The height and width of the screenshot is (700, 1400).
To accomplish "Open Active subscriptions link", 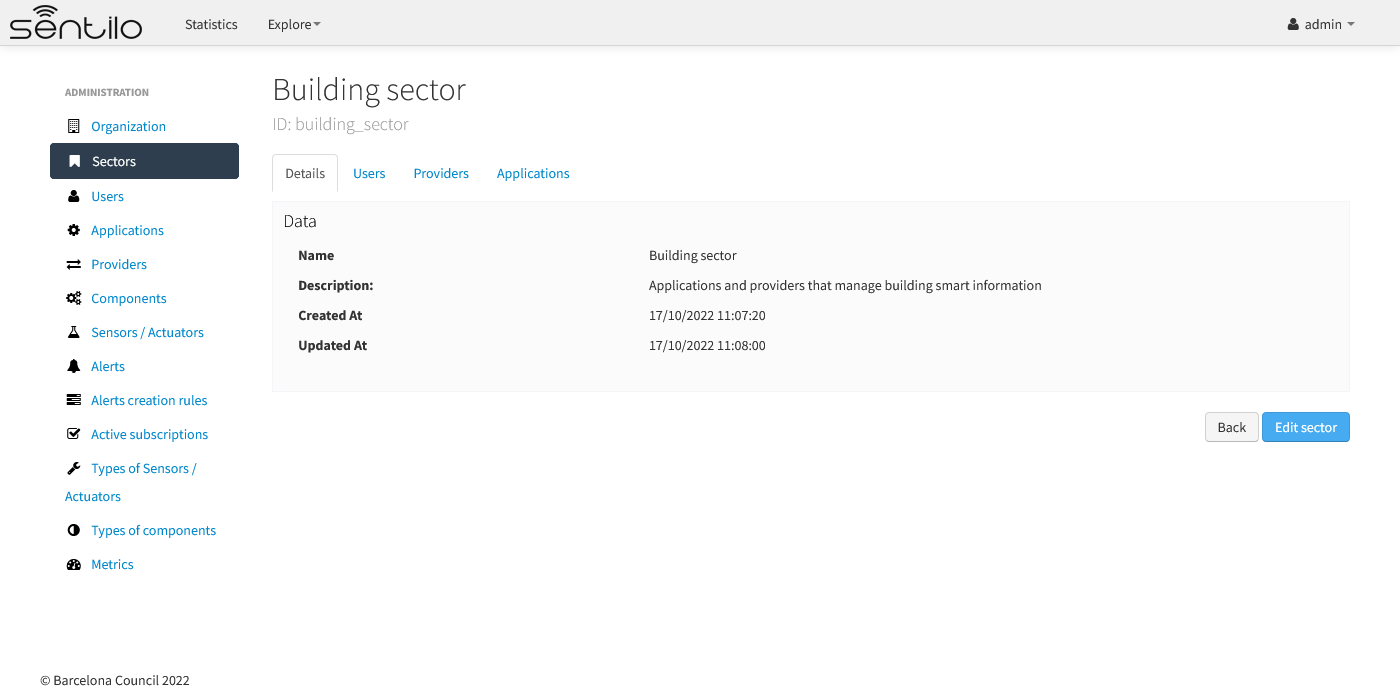I will (x=149, y=434).
